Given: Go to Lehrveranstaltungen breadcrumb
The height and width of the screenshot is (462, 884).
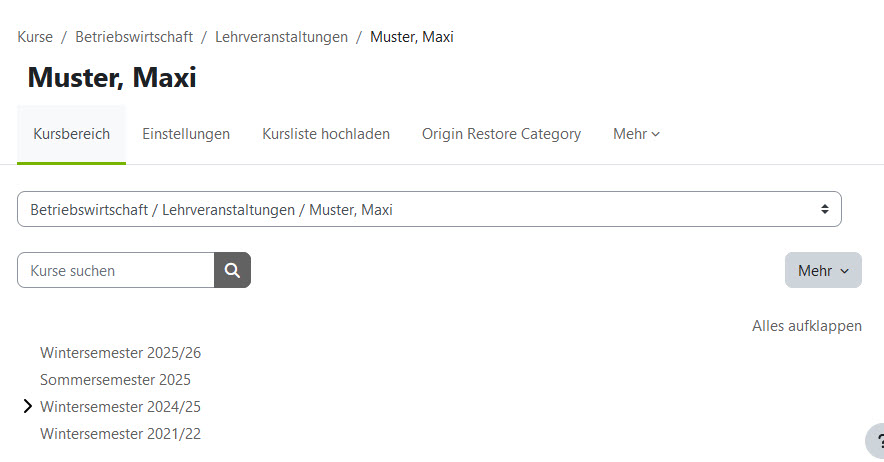Looking at the screenshot, I should (x=281, y=37).
